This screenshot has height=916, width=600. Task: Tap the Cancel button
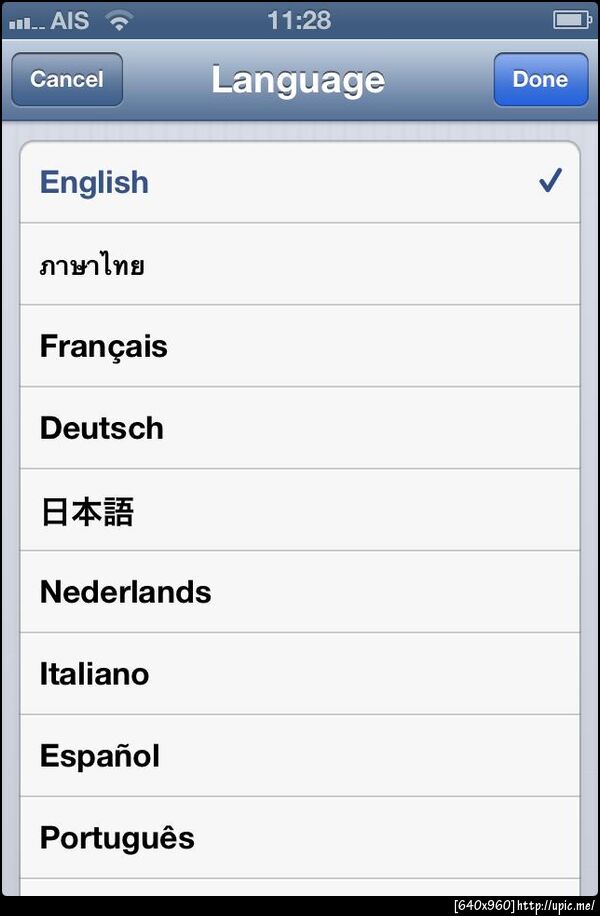click(67, 80)
